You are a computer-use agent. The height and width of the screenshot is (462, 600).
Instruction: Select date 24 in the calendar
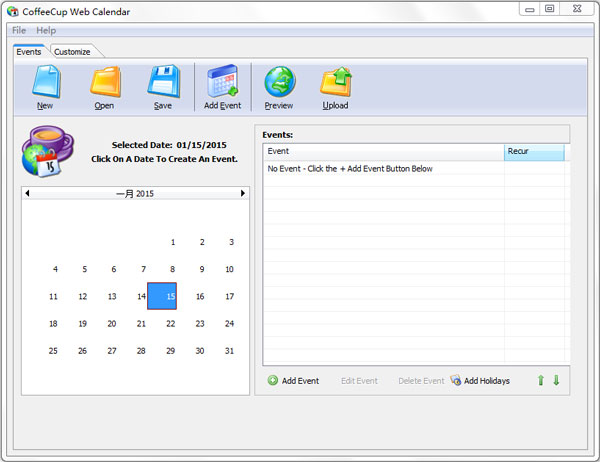[x=230, y=323]
